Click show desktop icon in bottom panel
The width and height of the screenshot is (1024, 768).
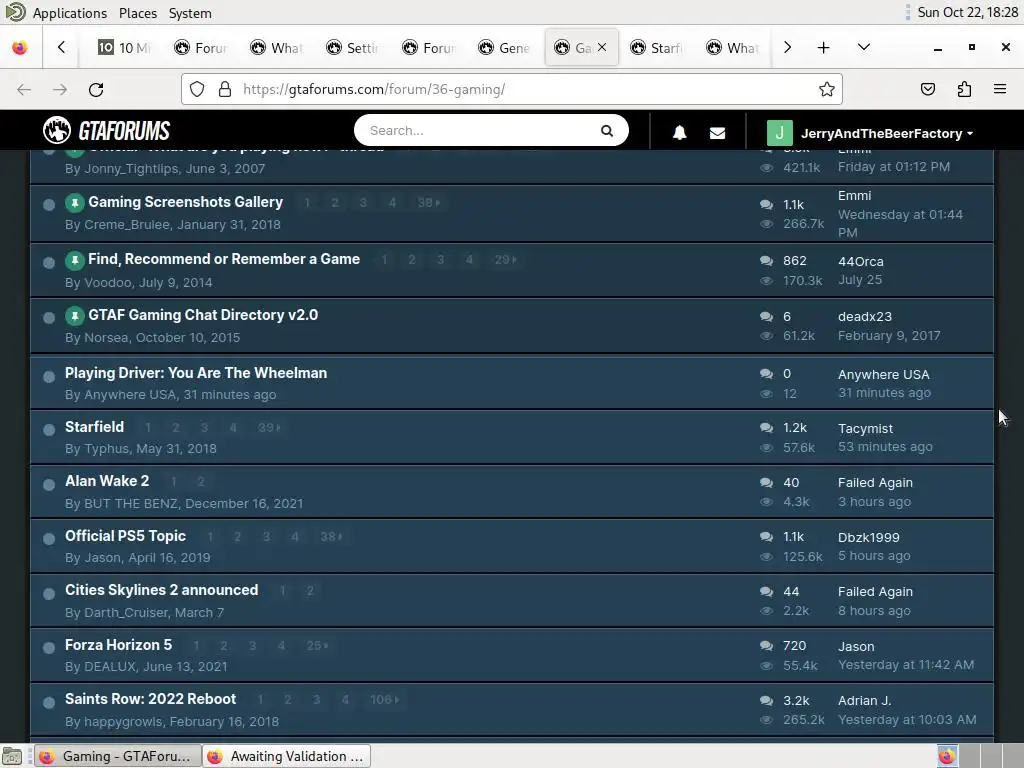pos(12,756)
